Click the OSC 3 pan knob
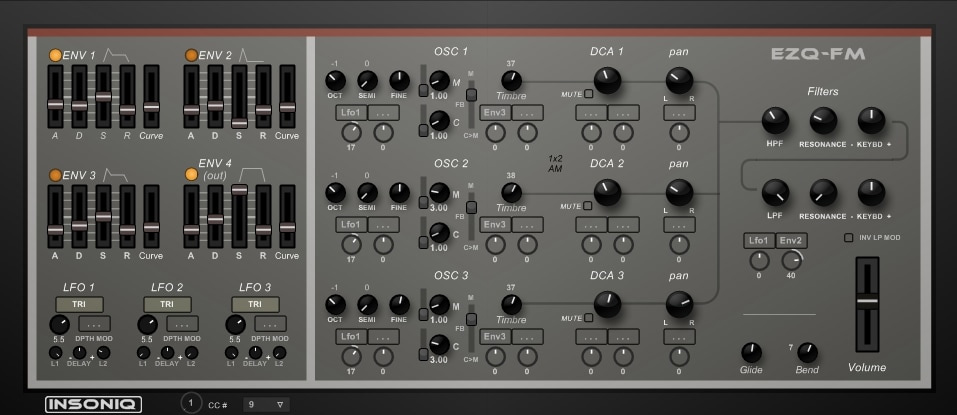This screenshot has height=415, width=957. click(679, 305)
